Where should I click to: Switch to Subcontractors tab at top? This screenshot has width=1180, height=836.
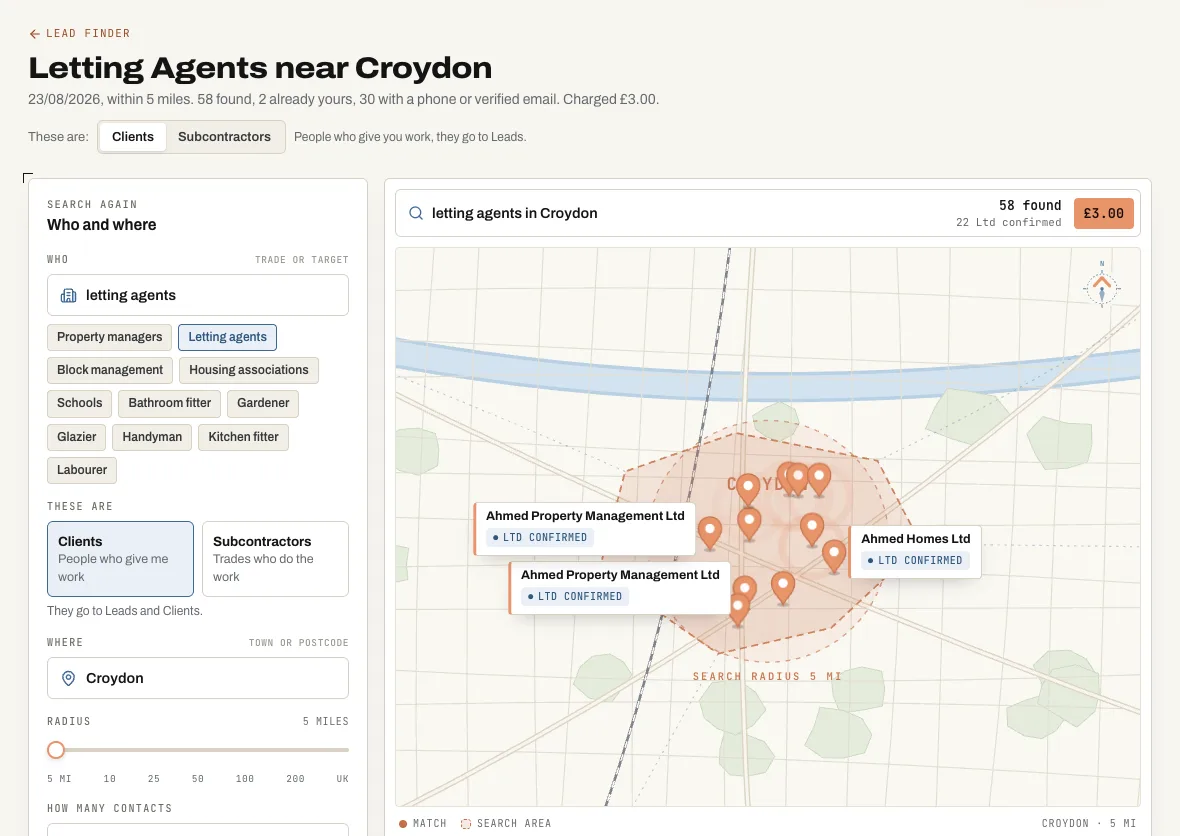(224, 137)
